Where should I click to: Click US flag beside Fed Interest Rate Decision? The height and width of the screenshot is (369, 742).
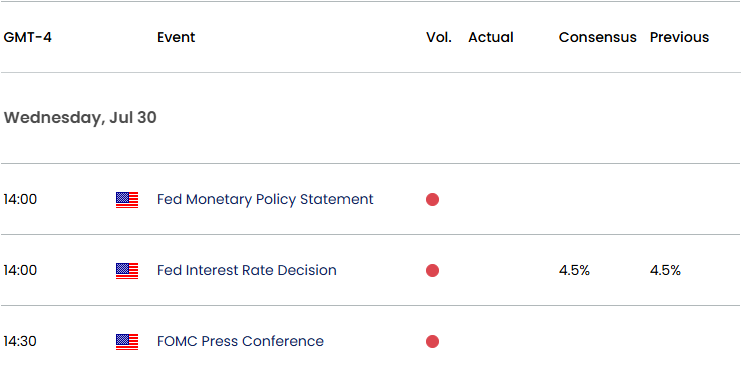point(127,271)
